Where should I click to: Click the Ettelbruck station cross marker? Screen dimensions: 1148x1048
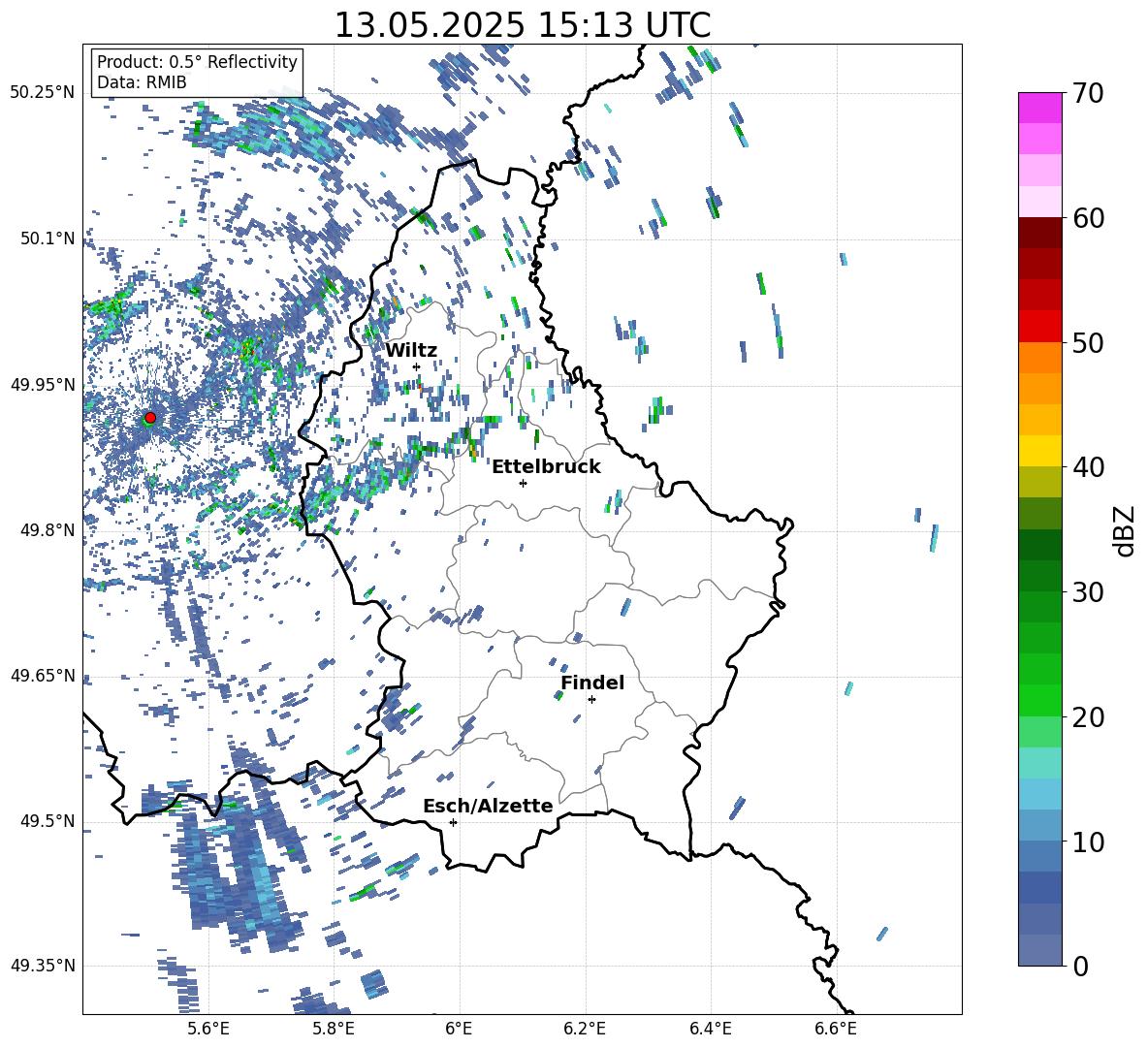click(523, 483)
